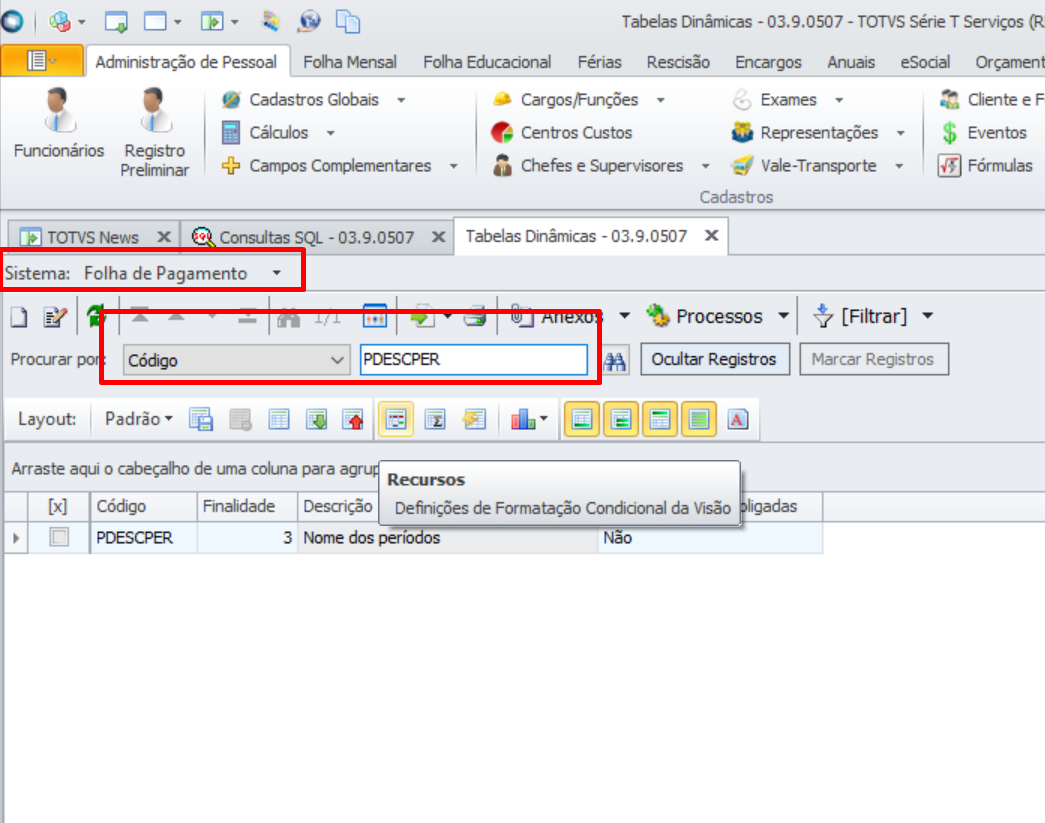Click the green export arrow icon

coord(423,316)
